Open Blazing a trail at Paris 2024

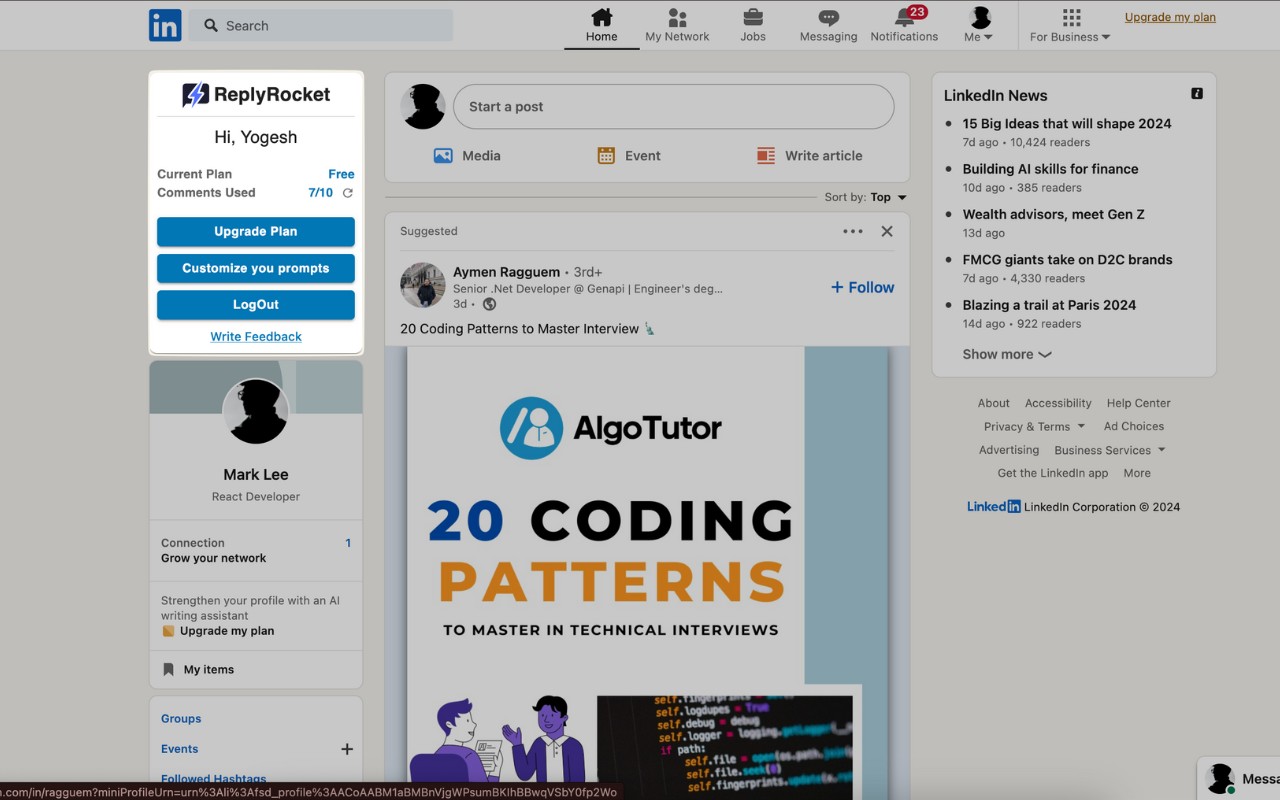(1049, 305)
